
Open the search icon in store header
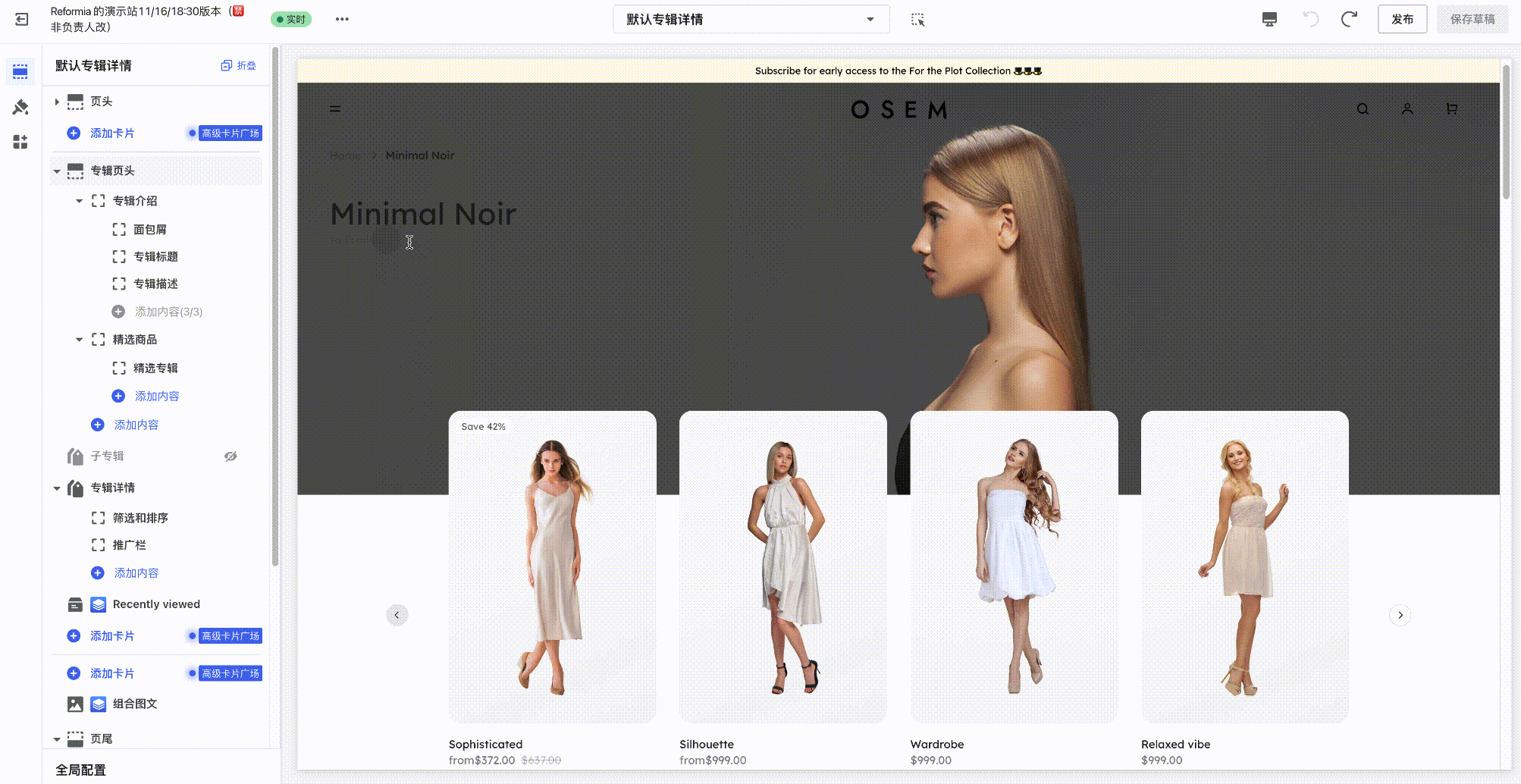1363,109
